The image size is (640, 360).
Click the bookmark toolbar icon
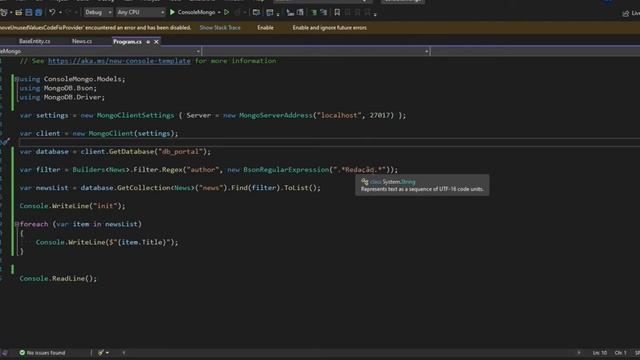pyautogui.click(x=337, y=13)
